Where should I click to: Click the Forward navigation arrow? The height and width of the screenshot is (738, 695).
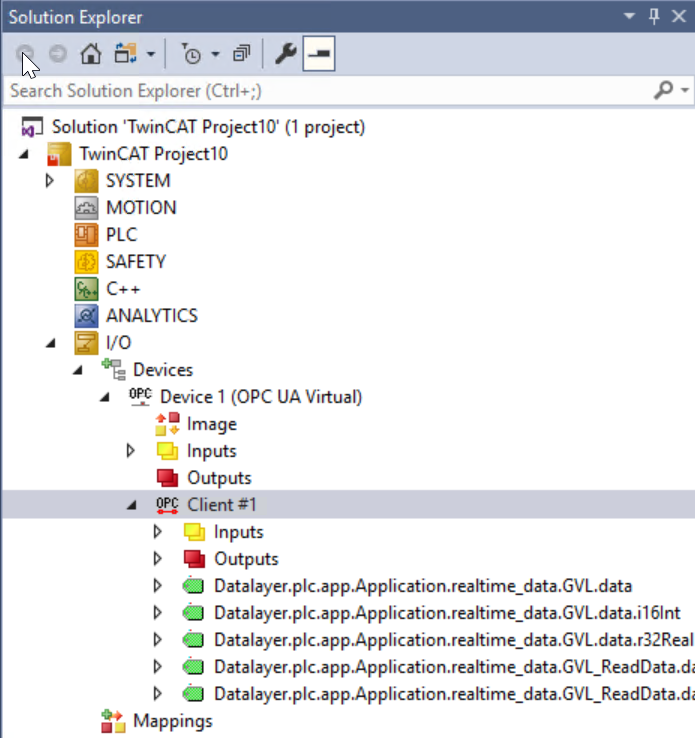click(x=58, y=54)
